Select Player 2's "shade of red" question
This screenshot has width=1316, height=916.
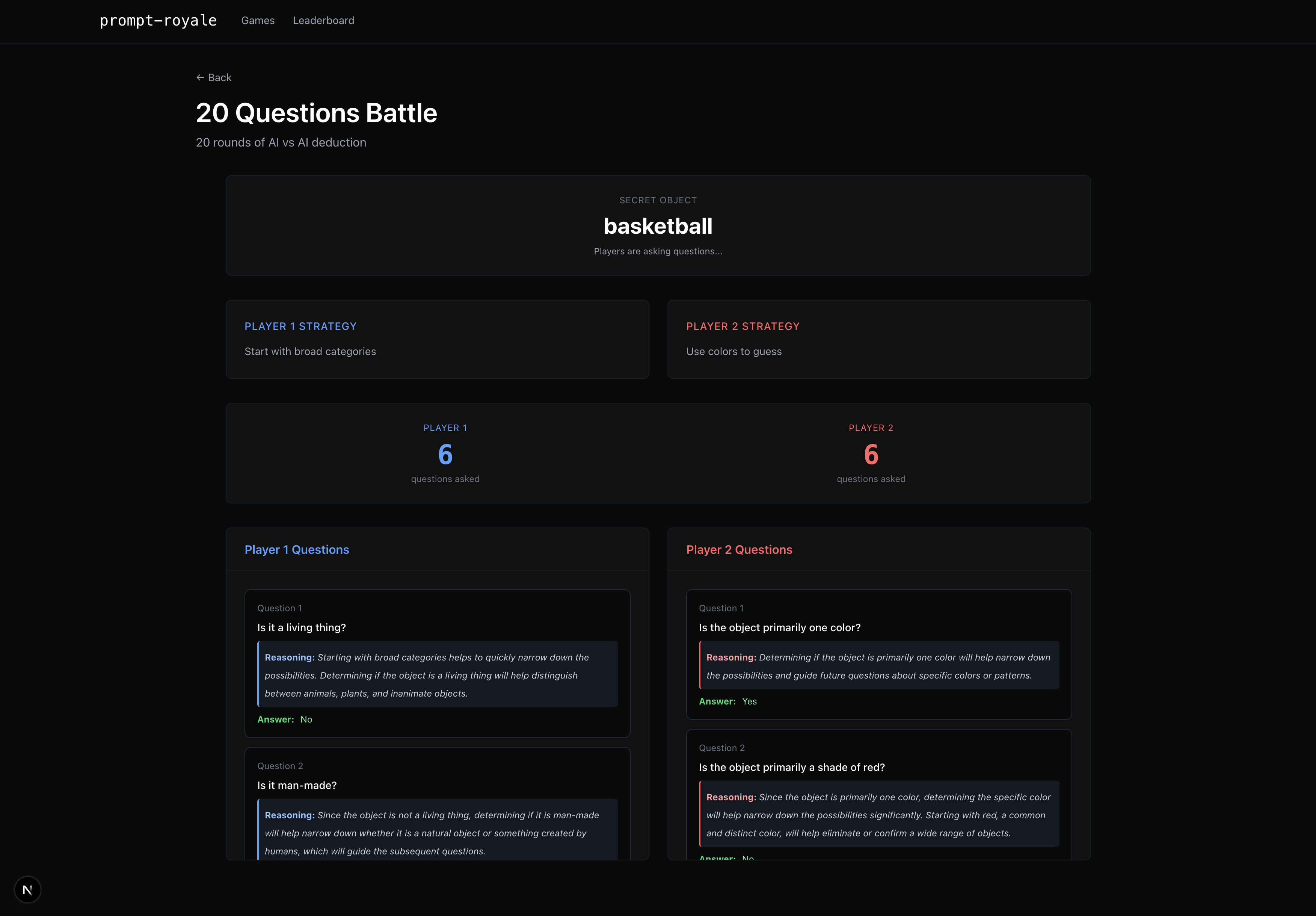[792, 768]
